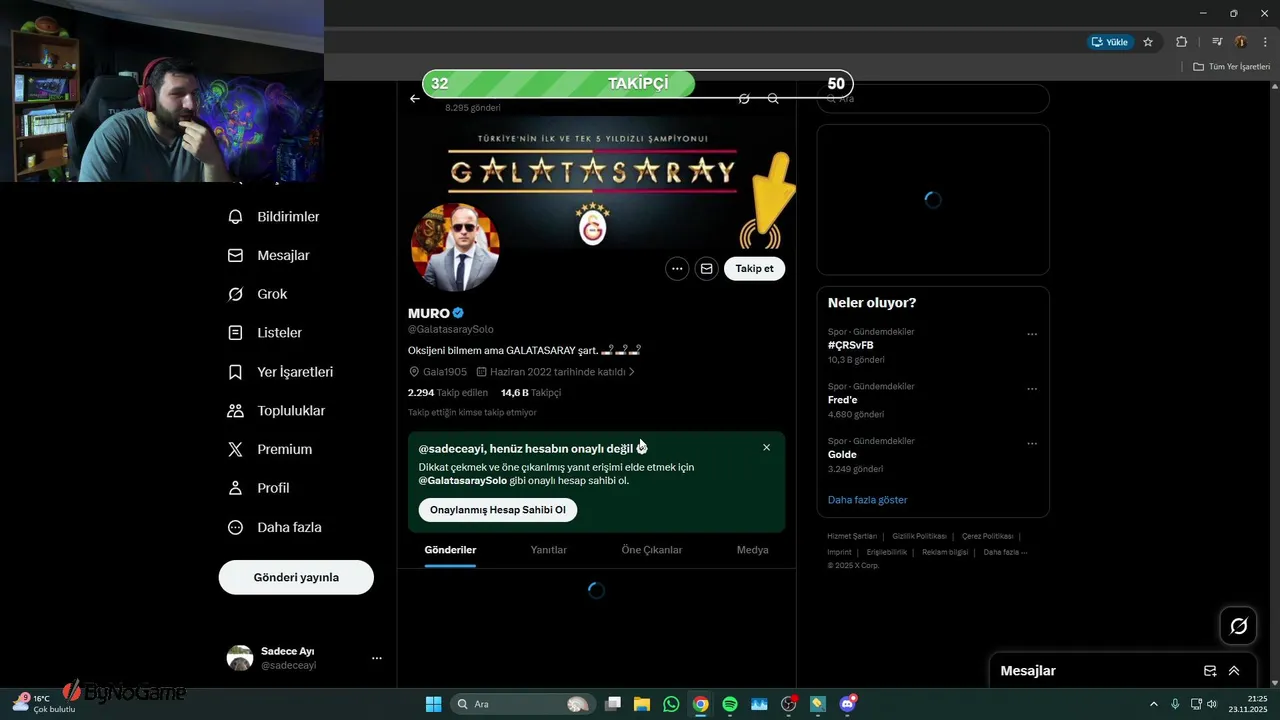
Task: Open options dots for the Golde trend
Action: [1032, 444]
